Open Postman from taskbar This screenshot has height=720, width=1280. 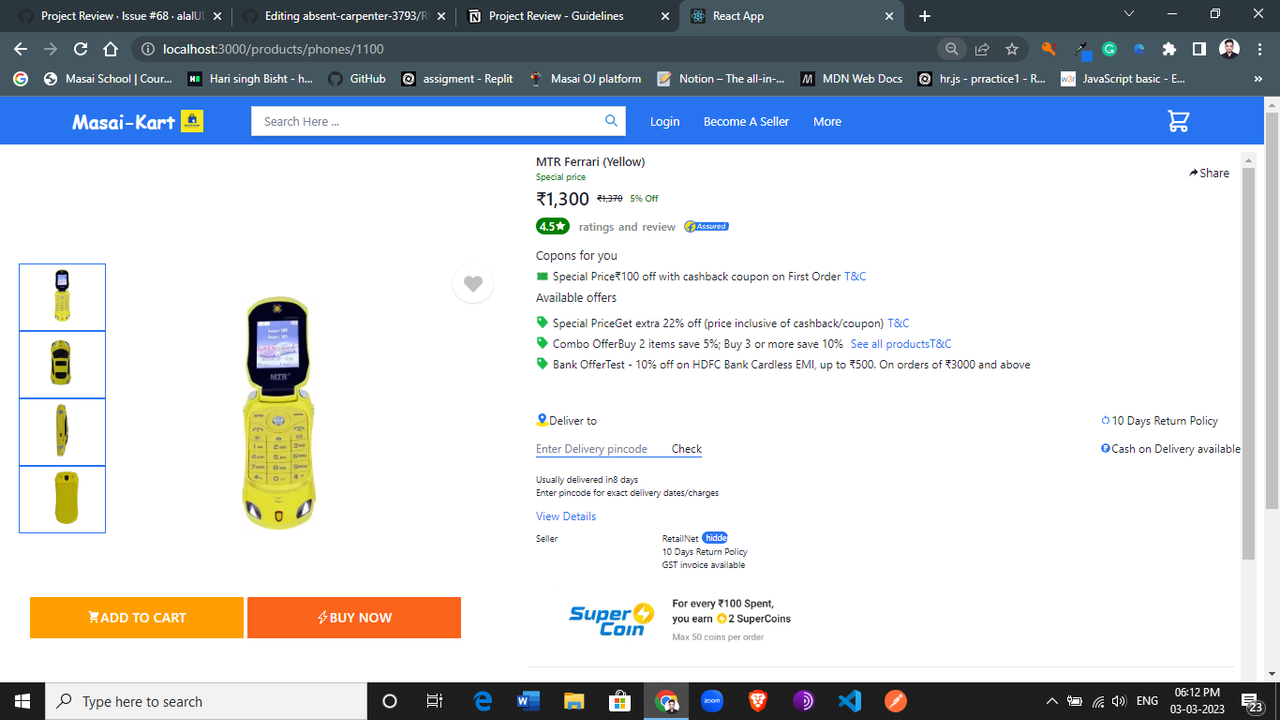(x=896, y=701)
